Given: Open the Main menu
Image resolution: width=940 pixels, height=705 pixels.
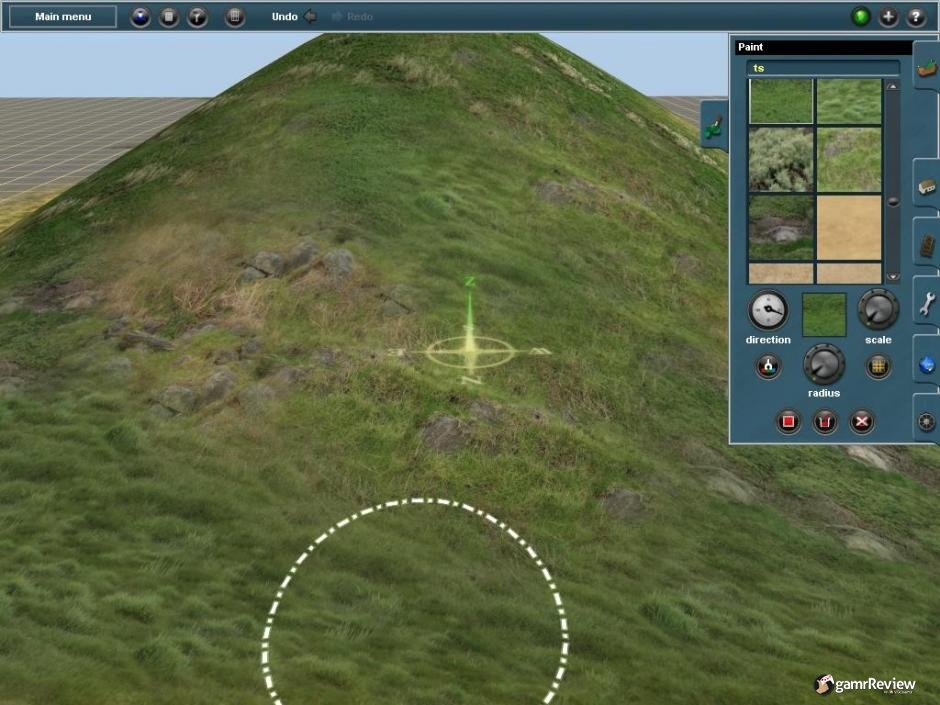Looking at the screenshot, I should (x=63, y=17).
